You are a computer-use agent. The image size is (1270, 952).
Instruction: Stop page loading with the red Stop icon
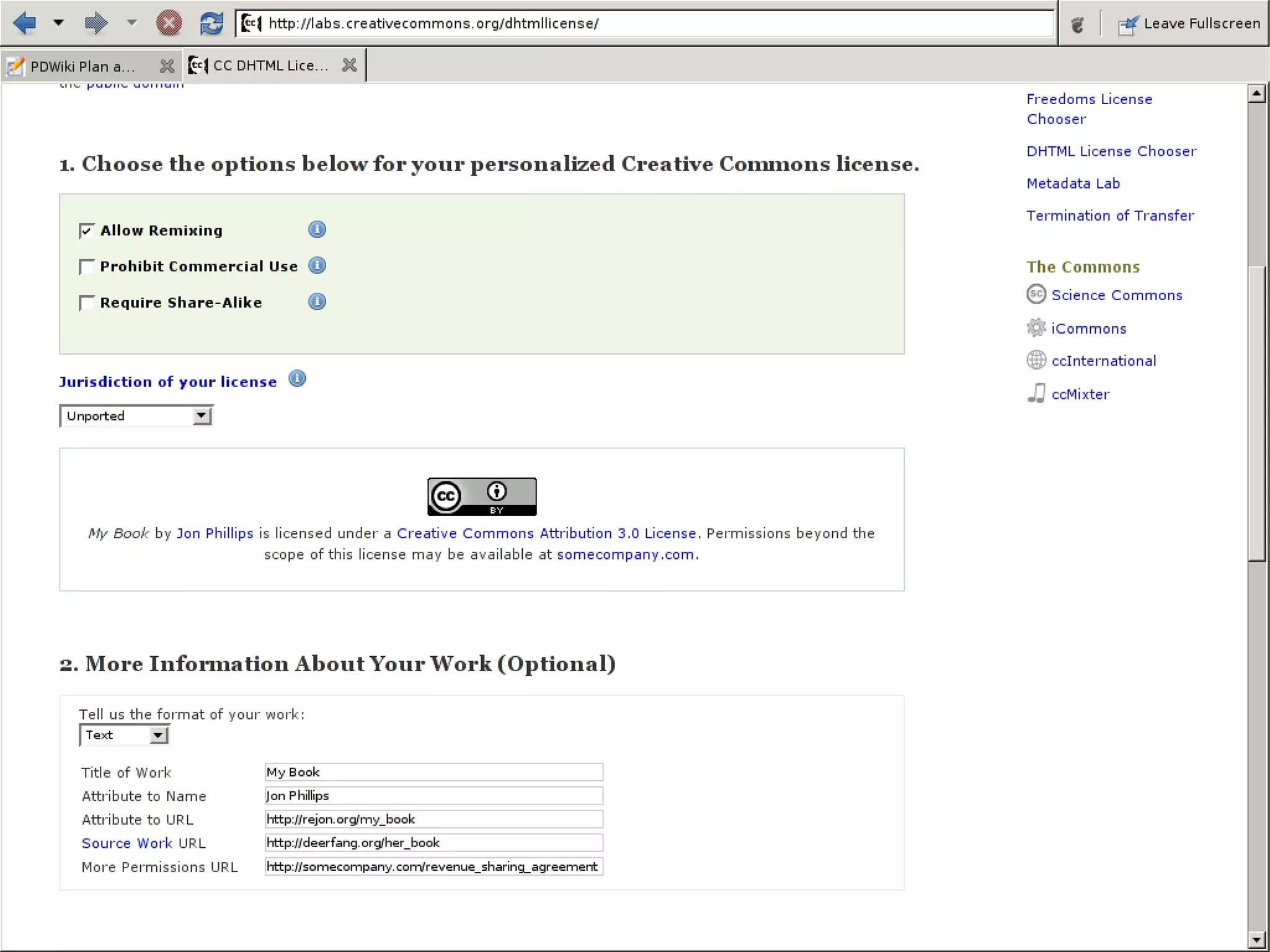(x=169, y=24)
